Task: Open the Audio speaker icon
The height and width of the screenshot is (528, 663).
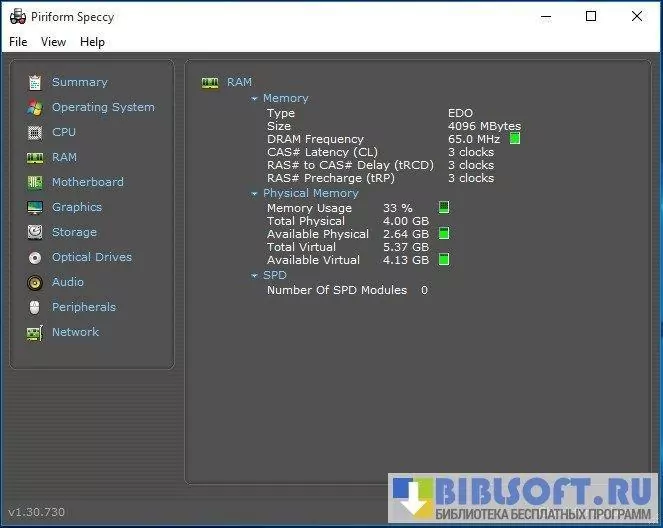Action: [x=35, y=282]
